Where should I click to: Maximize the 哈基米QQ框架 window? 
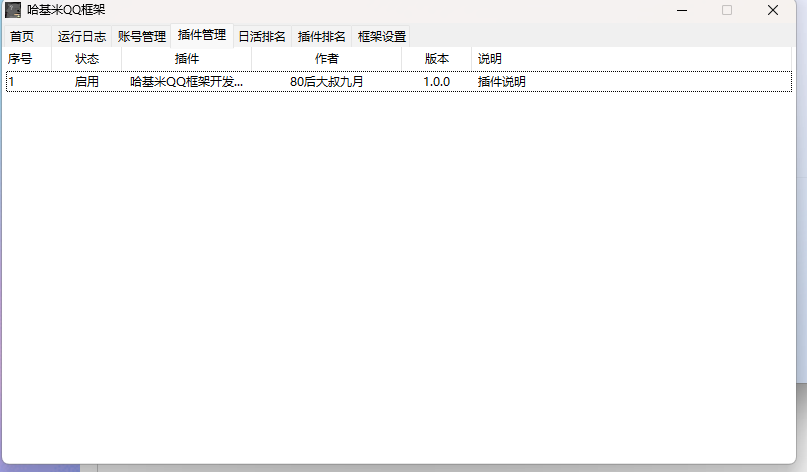point(727,10)
